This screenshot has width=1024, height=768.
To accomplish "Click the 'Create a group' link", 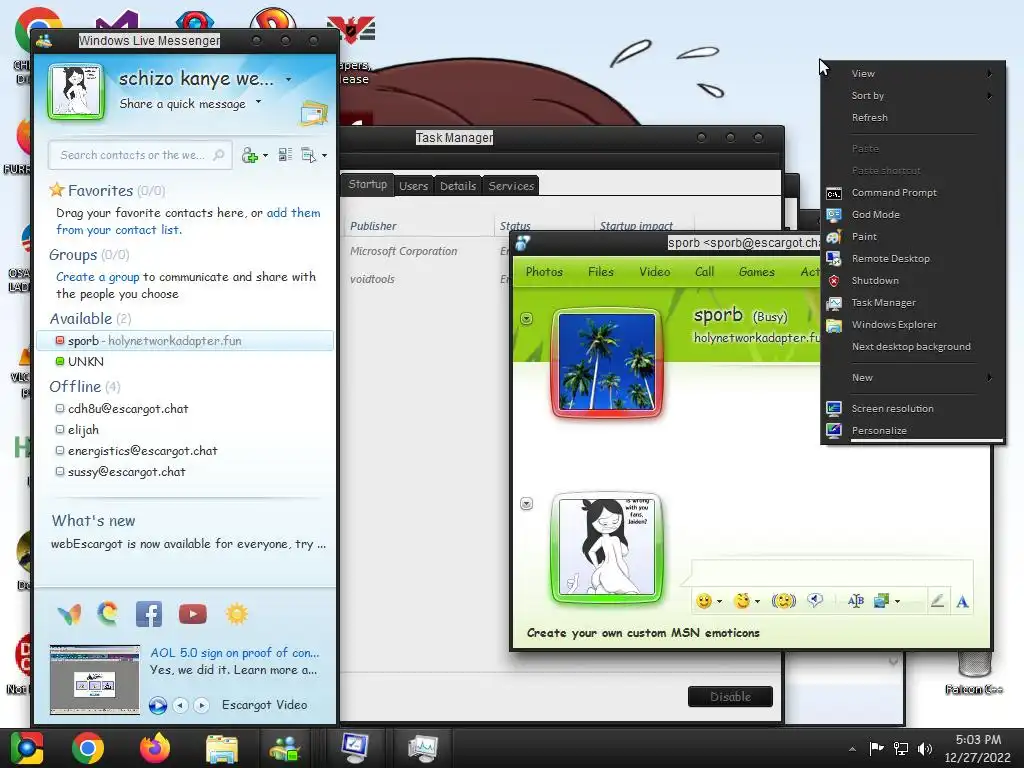I will [97, 277].
